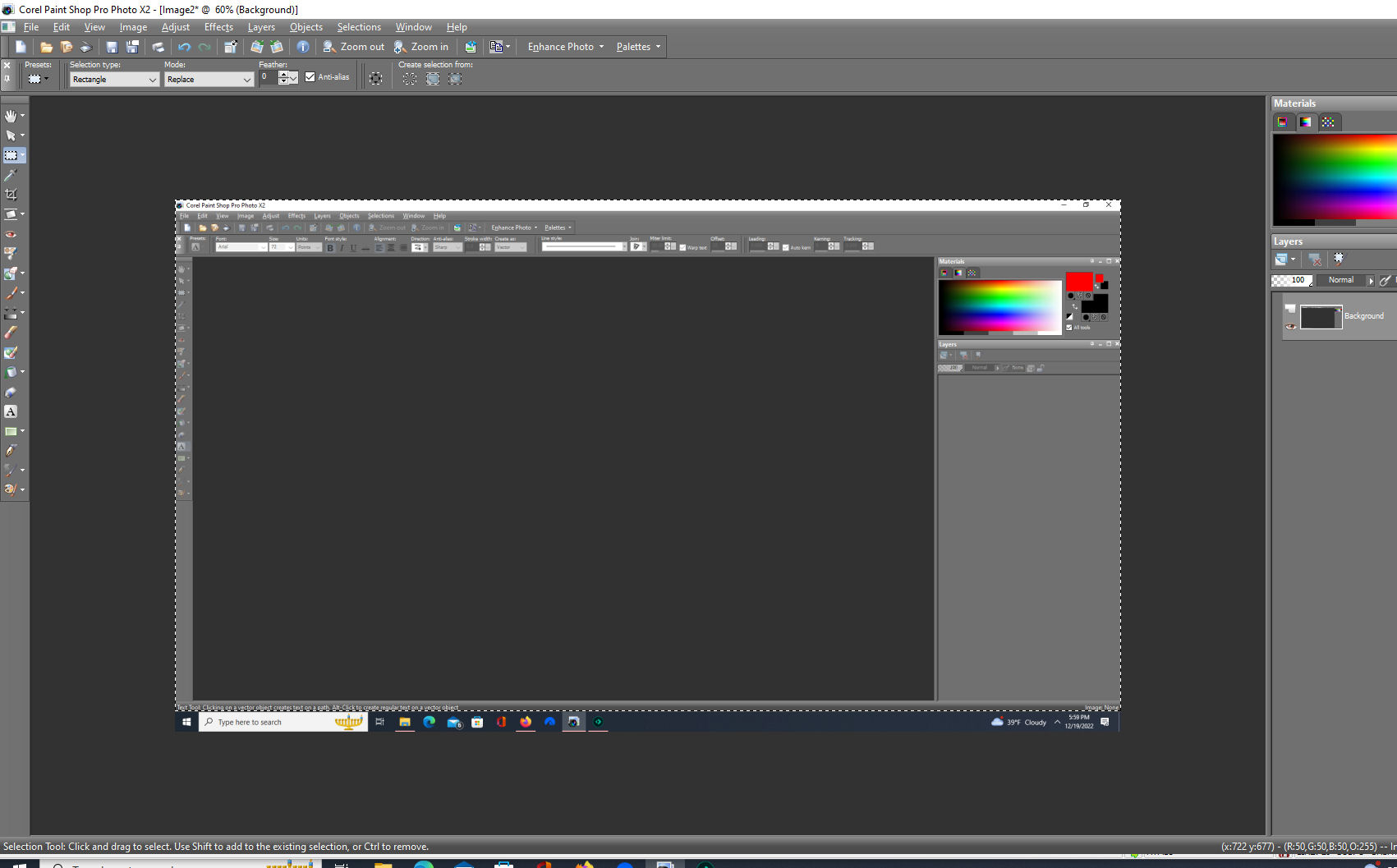Click the Feather stepper up arrow
Image resolution: width=1397 pixels, height=868 pixels.
pyautogui.click(x=283, y=75)
